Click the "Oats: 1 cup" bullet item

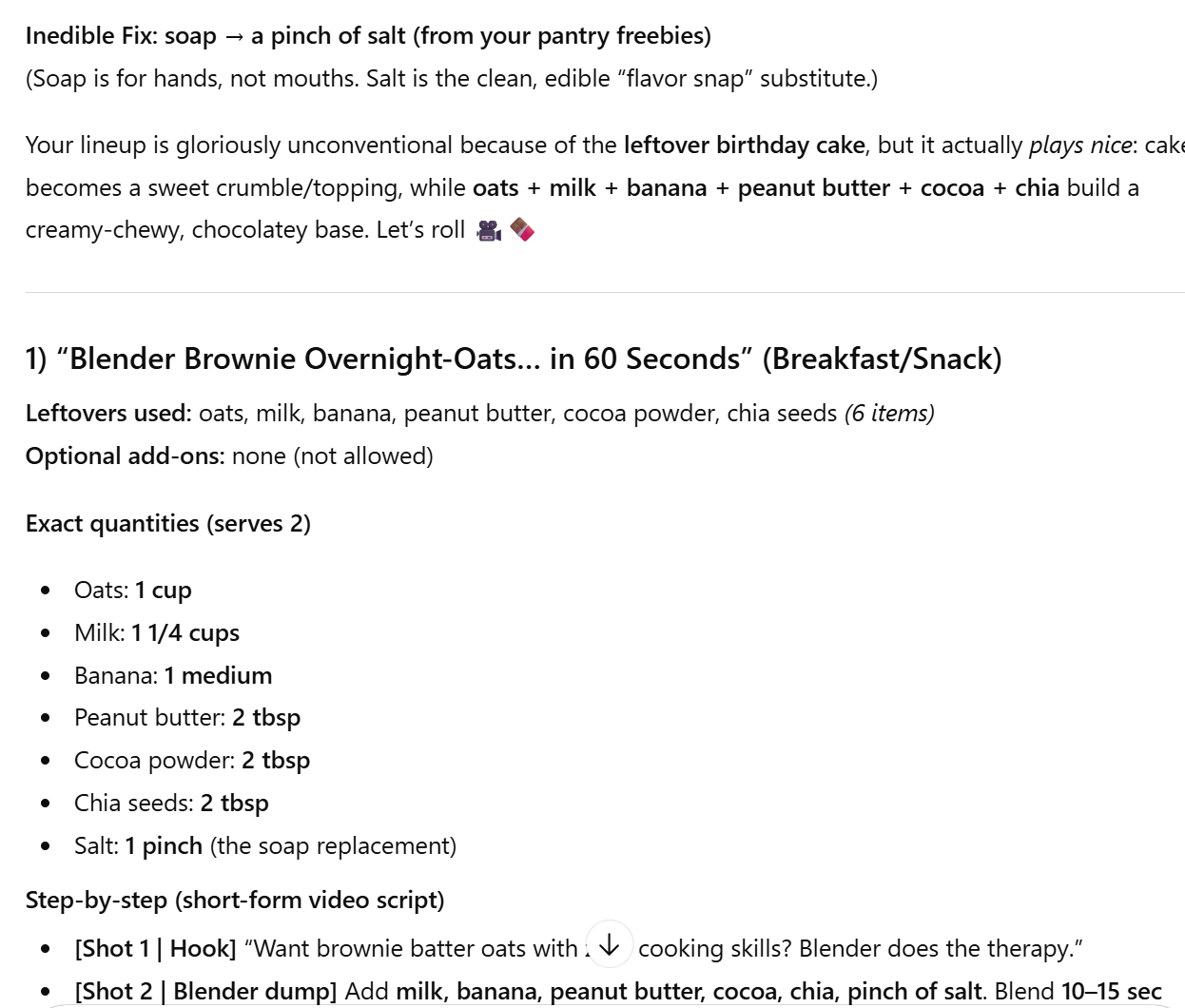pyautogui.click(x=133, y=591)
